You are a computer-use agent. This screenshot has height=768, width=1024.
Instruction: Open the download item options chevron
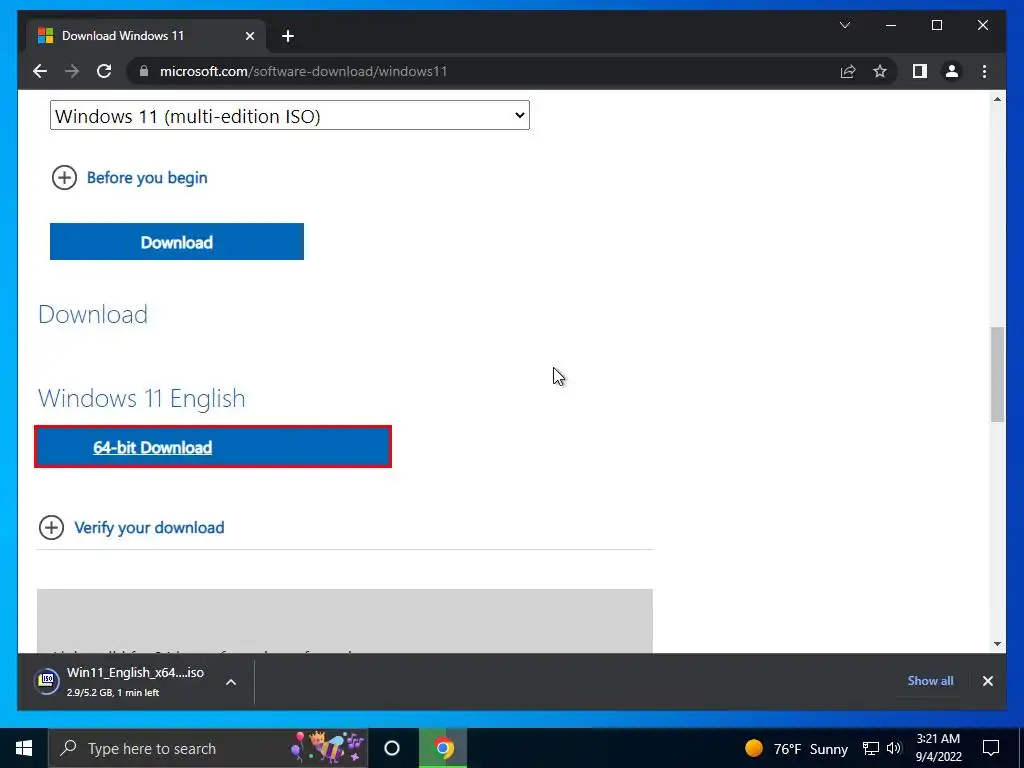point(231,682)
